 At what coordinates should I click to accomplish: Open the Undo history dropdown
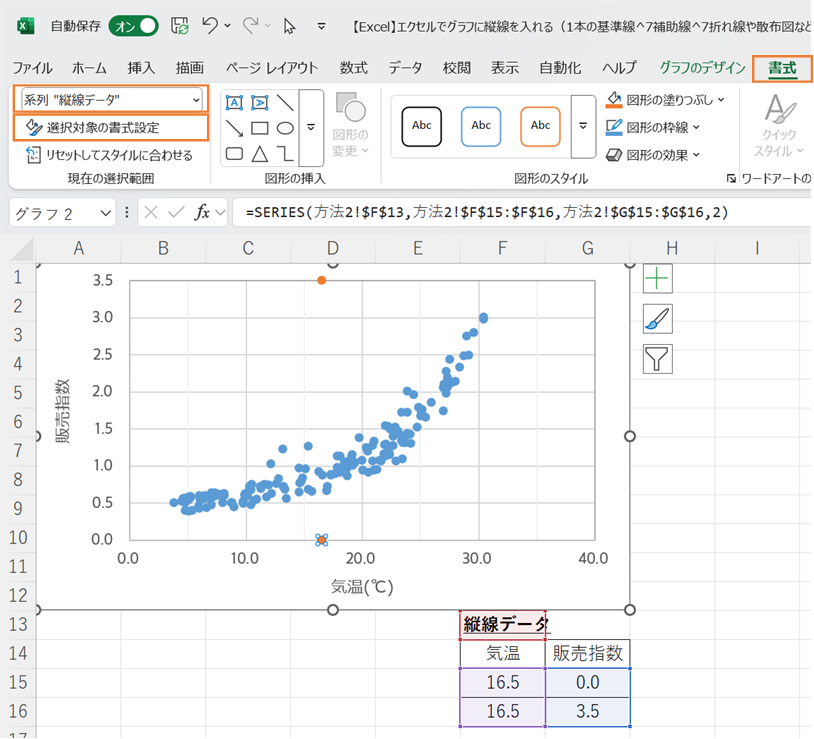click(227, 25)
